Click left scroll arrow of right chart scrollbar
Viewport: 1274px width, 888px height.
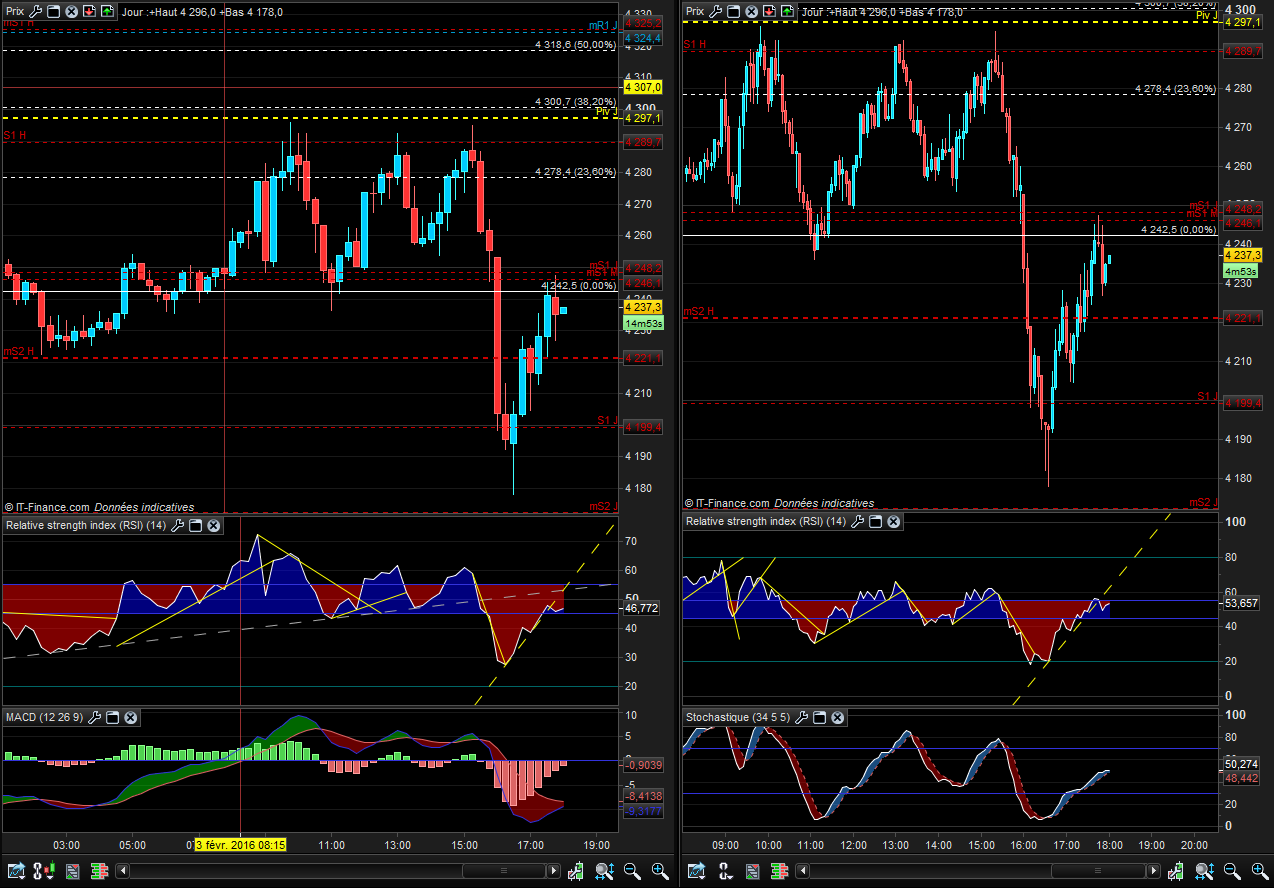coord(802,871)
